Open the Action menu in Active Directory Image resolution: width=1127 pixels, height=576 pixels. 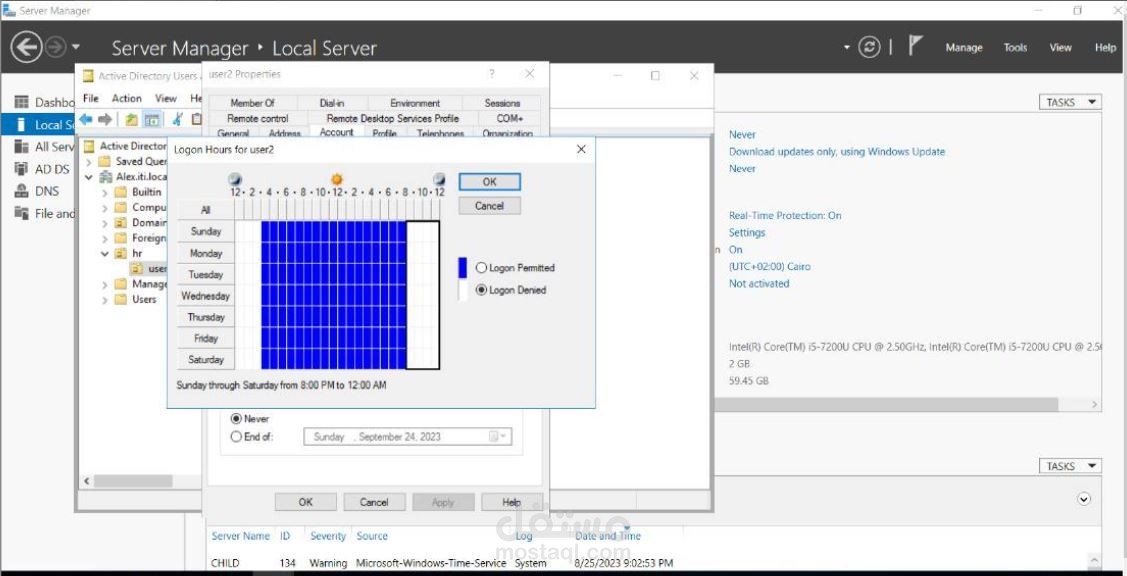point(125,97)
